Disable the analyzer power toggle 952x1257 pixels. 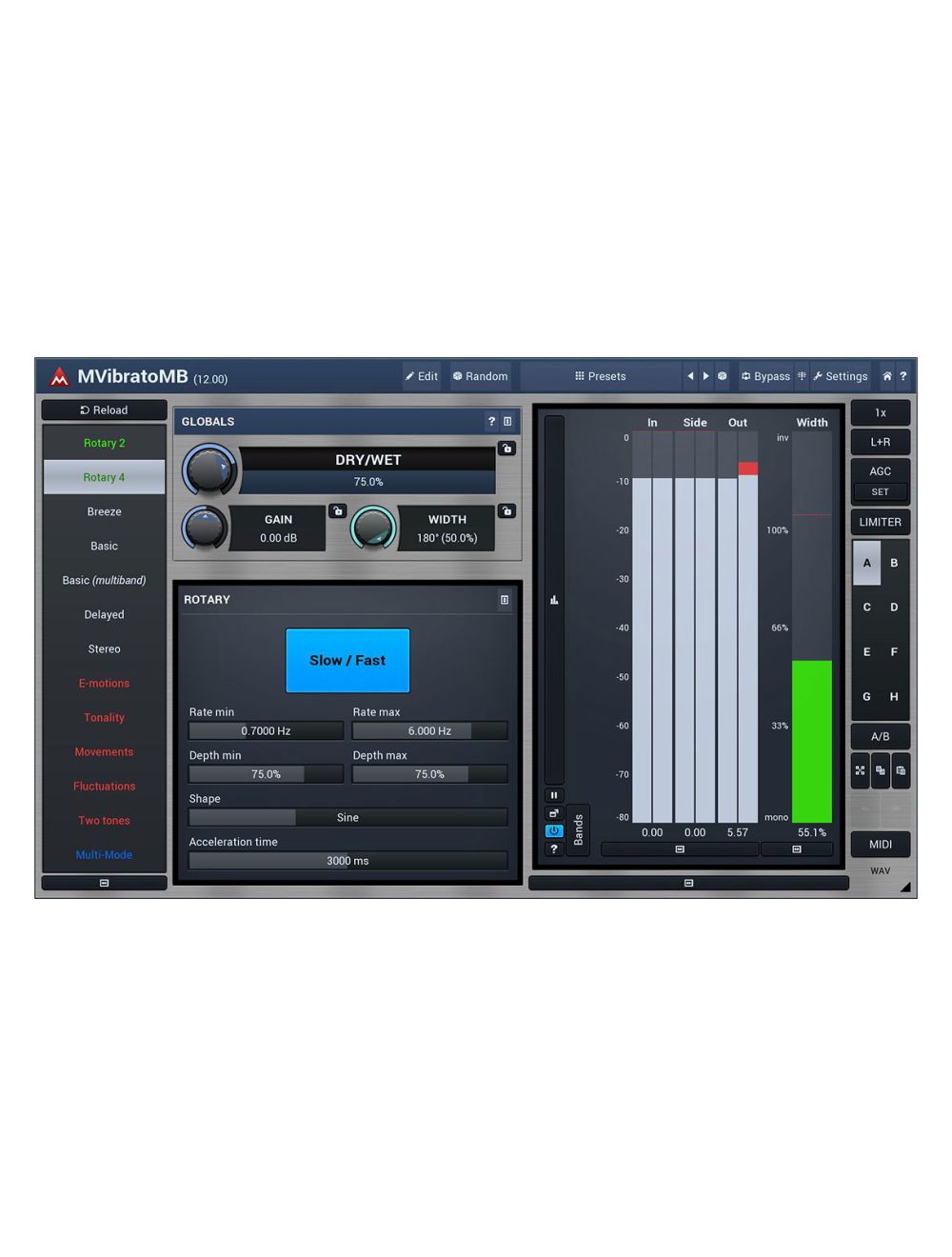(x=554, y=830)
